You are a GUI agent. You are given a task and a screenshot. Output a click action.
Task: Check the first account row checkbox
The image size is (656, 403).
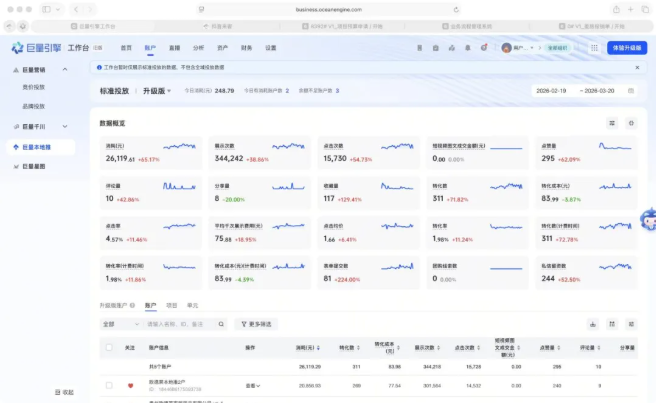pyautogui.click(x=109, y=385)
